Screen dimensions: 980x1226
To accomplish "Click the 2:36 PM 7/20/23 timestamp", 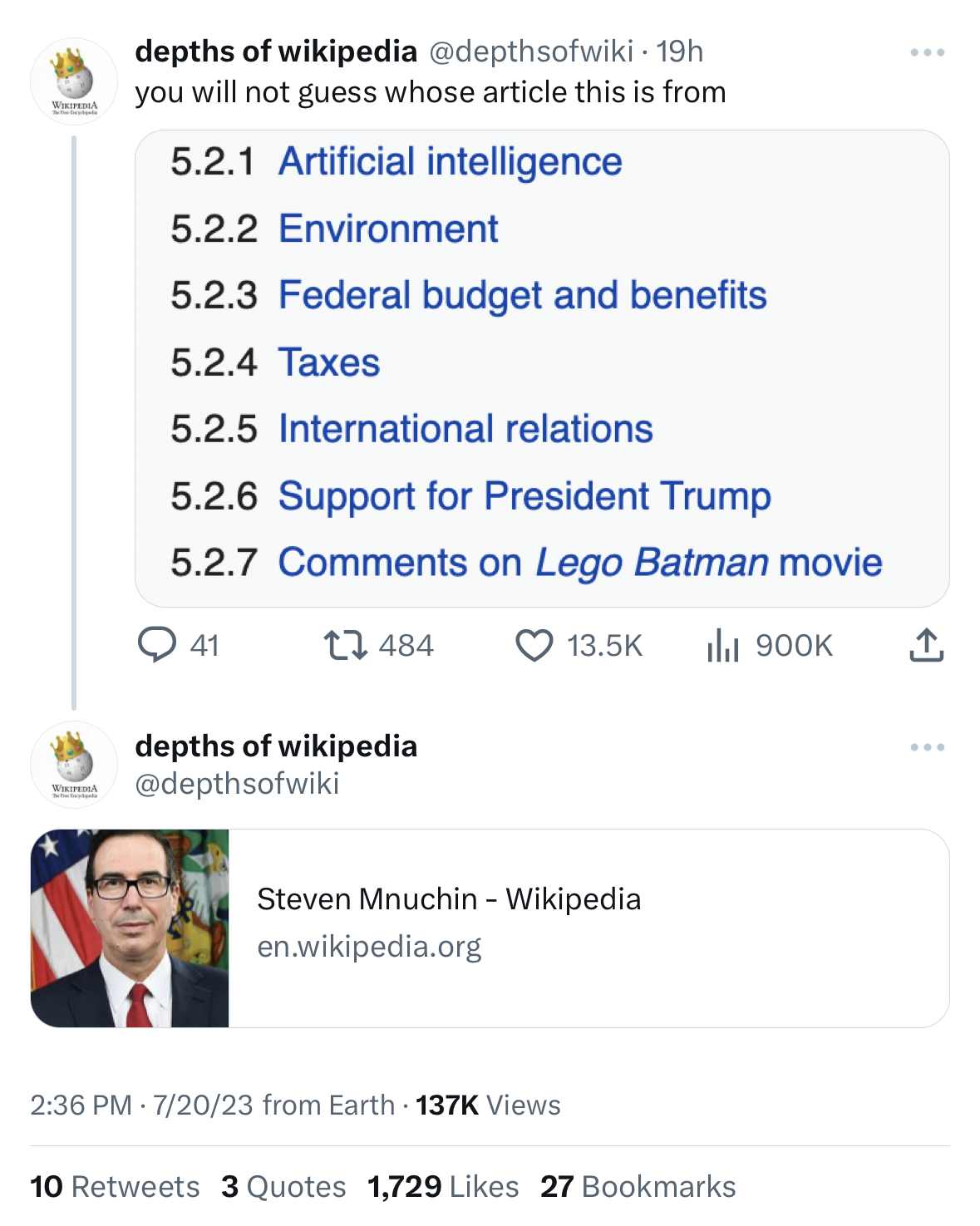I will click(141, 1105).
